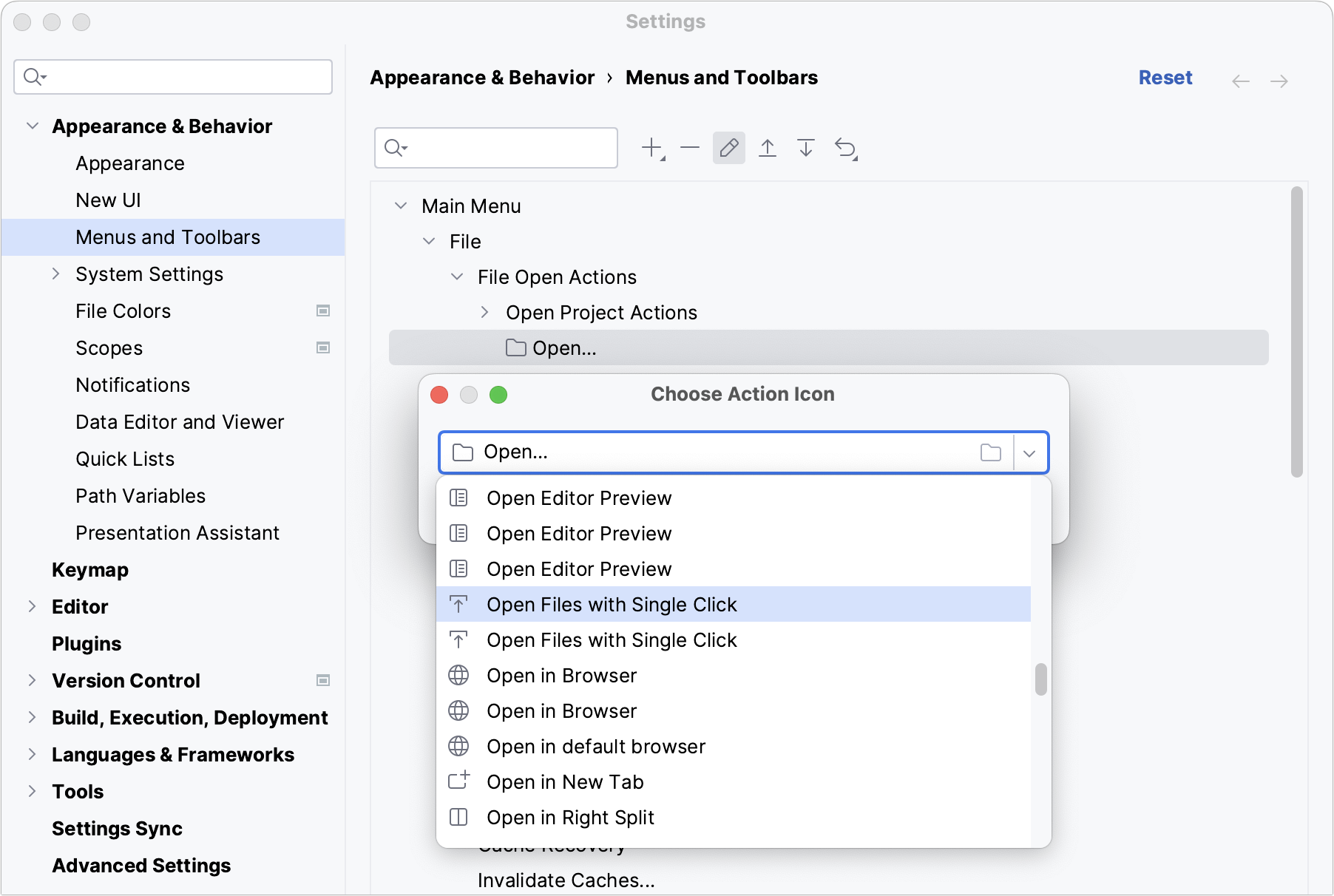Select Invalidate Caches... in actions tree

[566, 880]
